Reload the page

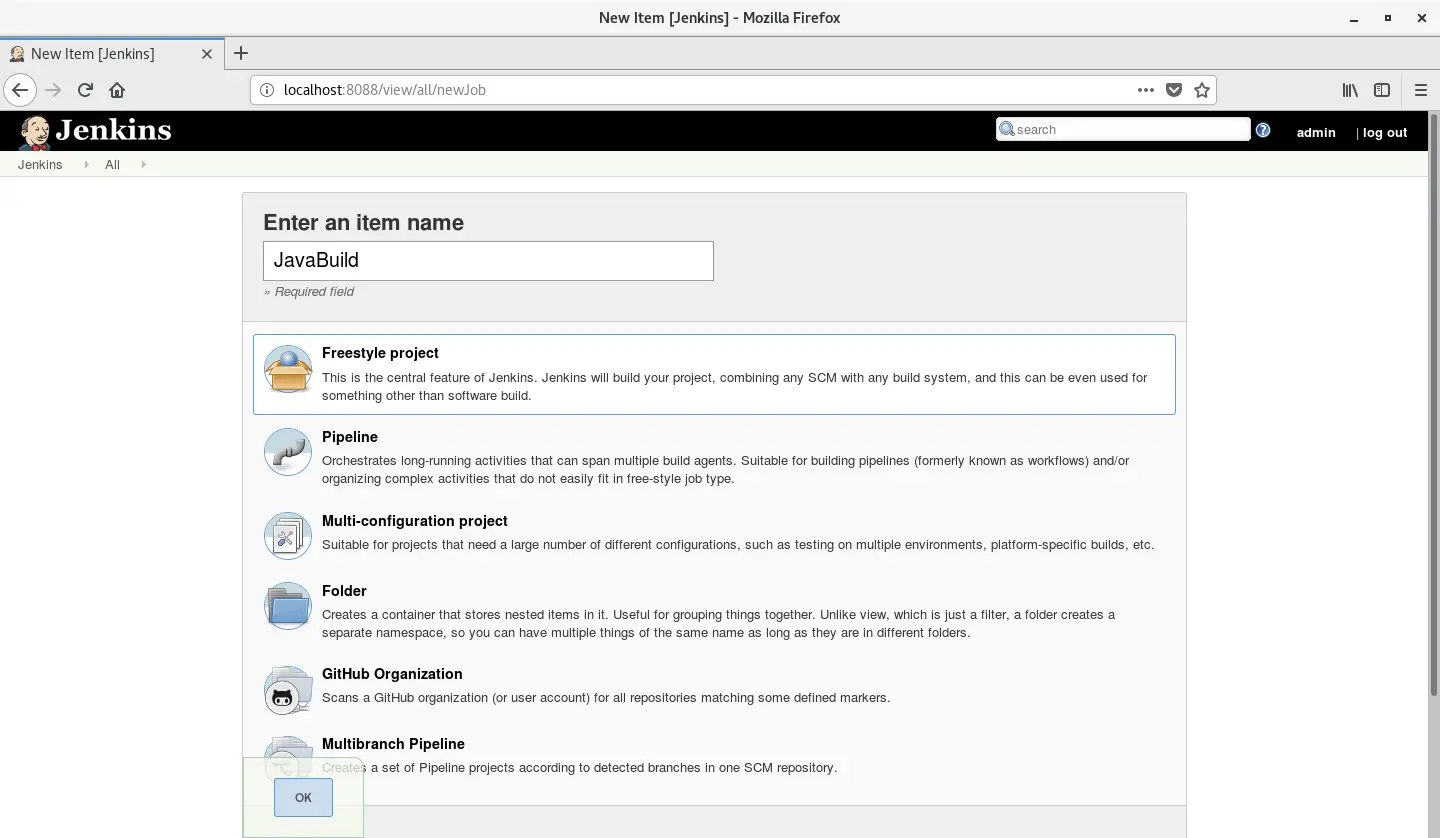coord(85,90)
